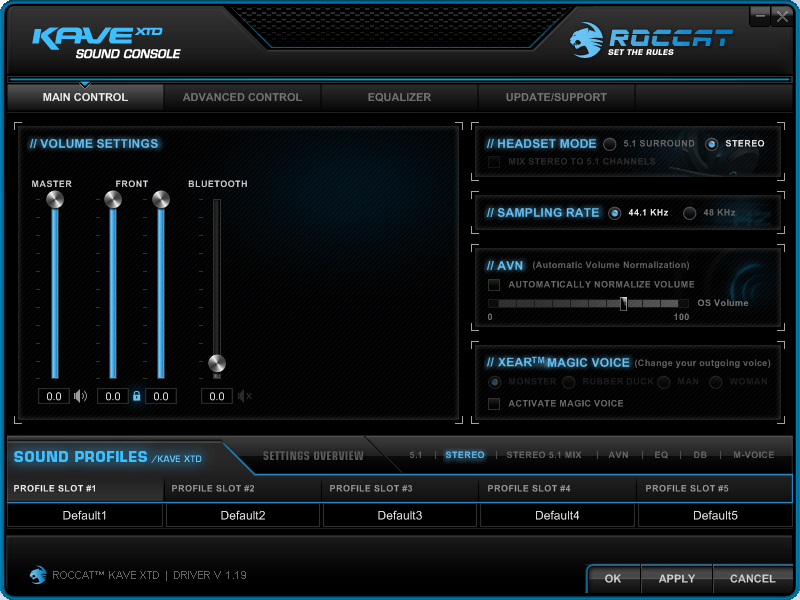Click the Master volume slider knob
Viewport: 800px width, 600px height.
click(x=55, y=199)
